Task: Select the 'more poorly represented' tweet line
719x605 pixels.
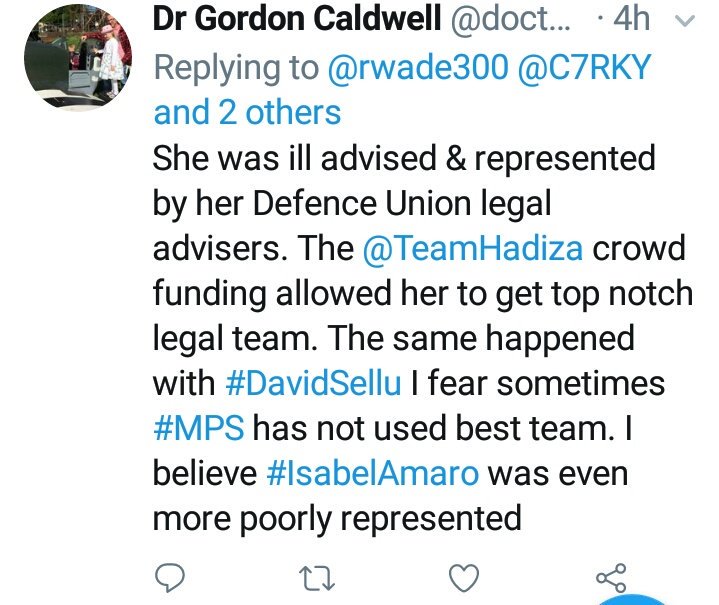Action: click(x=337, y=519)
